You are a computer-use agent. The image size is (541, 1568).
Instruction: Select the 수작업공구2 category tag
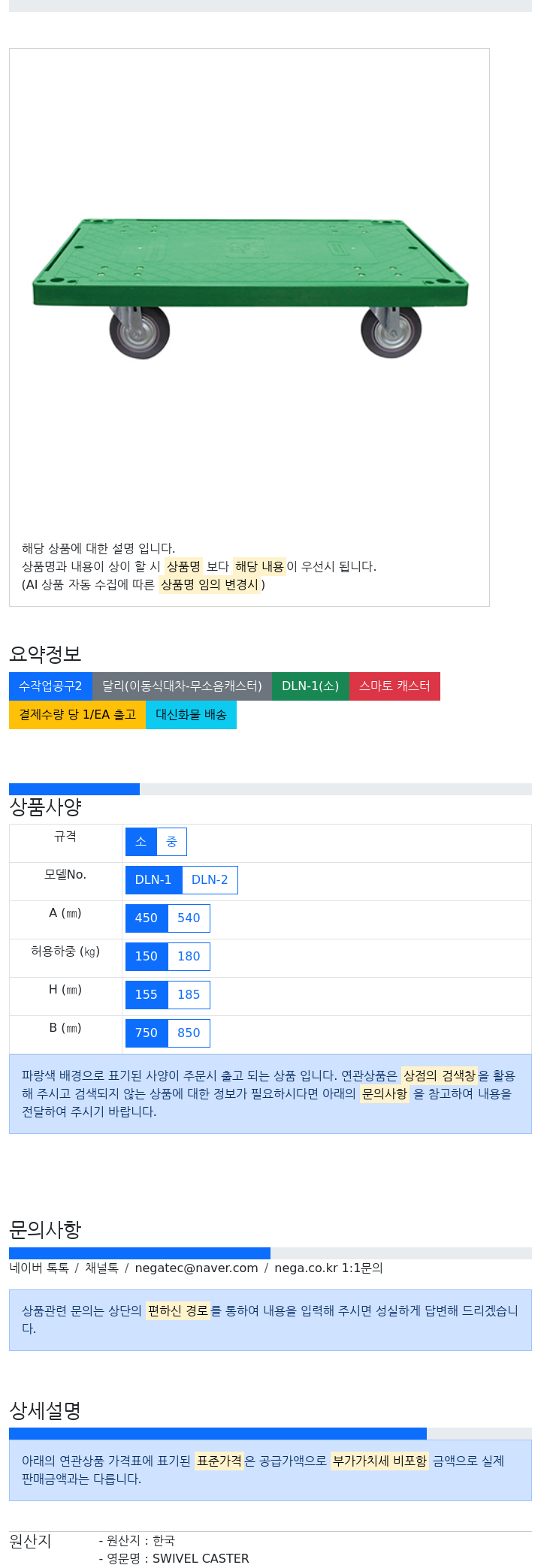tap(50, 686)
